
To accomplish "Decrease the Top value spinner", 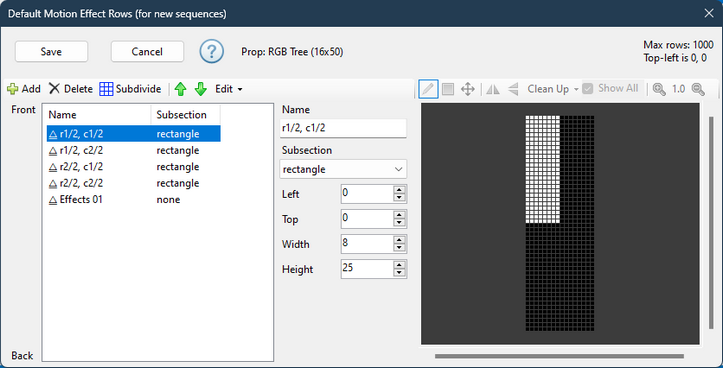I will click(x=399, y=223).
